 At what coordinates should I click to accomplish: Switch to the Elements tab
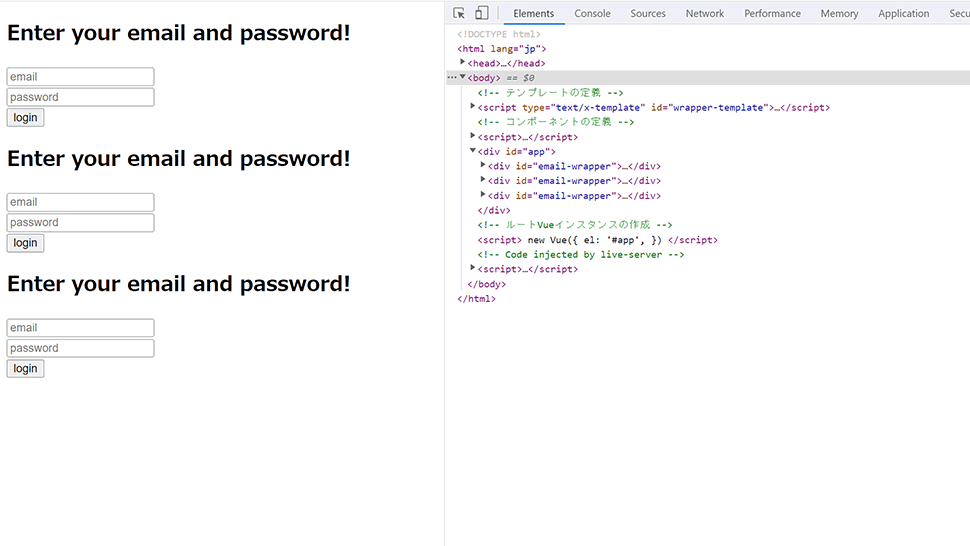[x=533, y=13]
